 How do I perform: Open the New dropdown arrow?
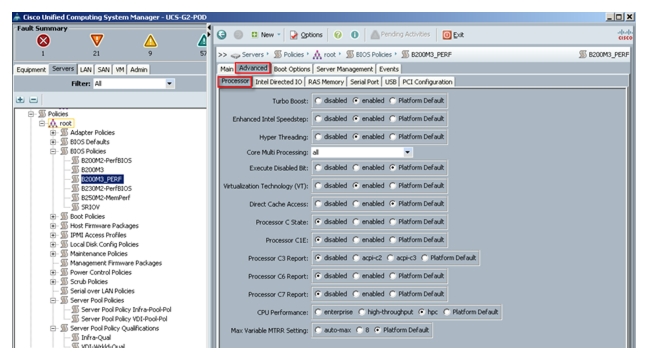point(279,35)
